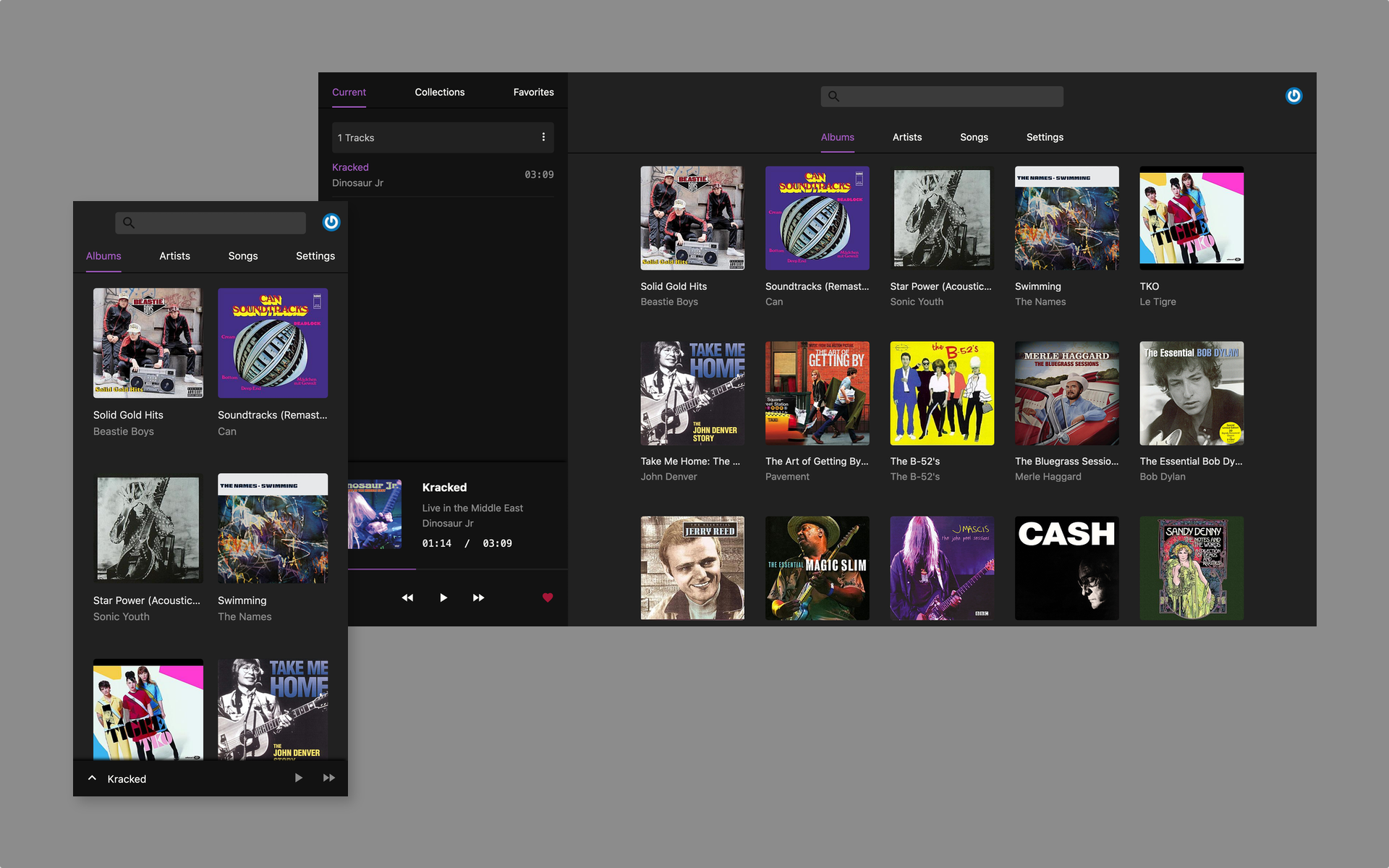Skip forward in the mini player bar
This screenshot has width=1389, height=868.
pos(328,778)
